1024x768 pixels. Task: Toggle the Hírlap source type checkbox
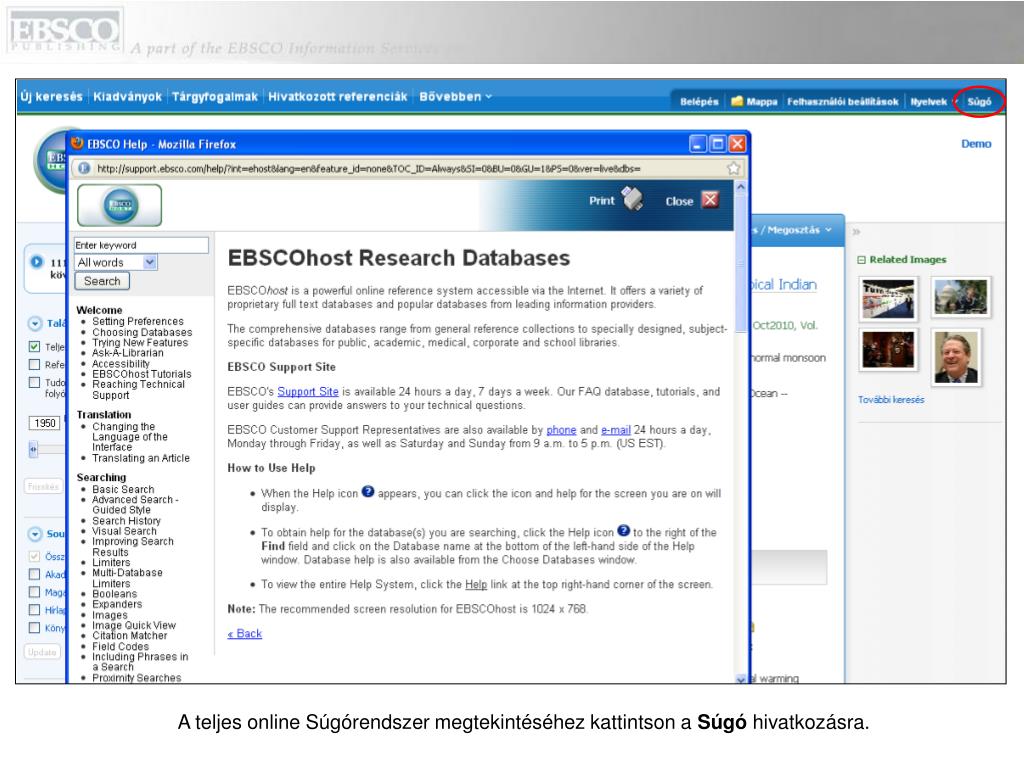[x=35, y=610]
